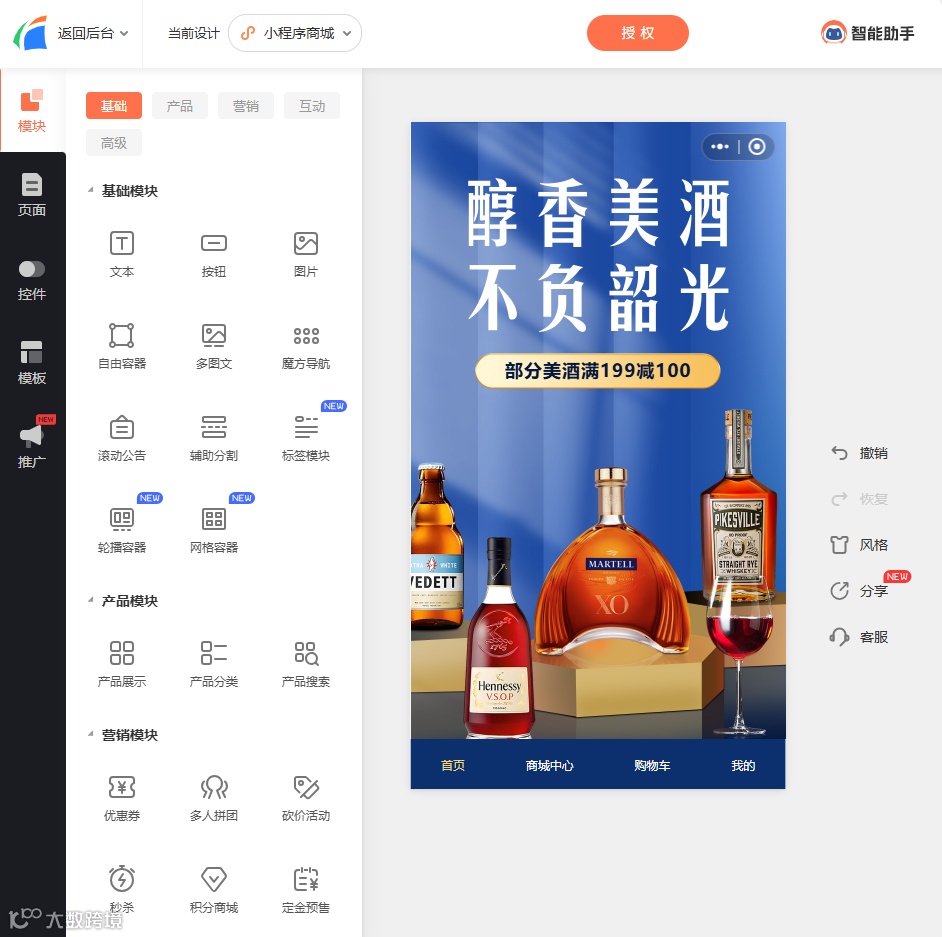Open the 分享 share option
This screenshot has width=942, height=937.
click(859, 591)
